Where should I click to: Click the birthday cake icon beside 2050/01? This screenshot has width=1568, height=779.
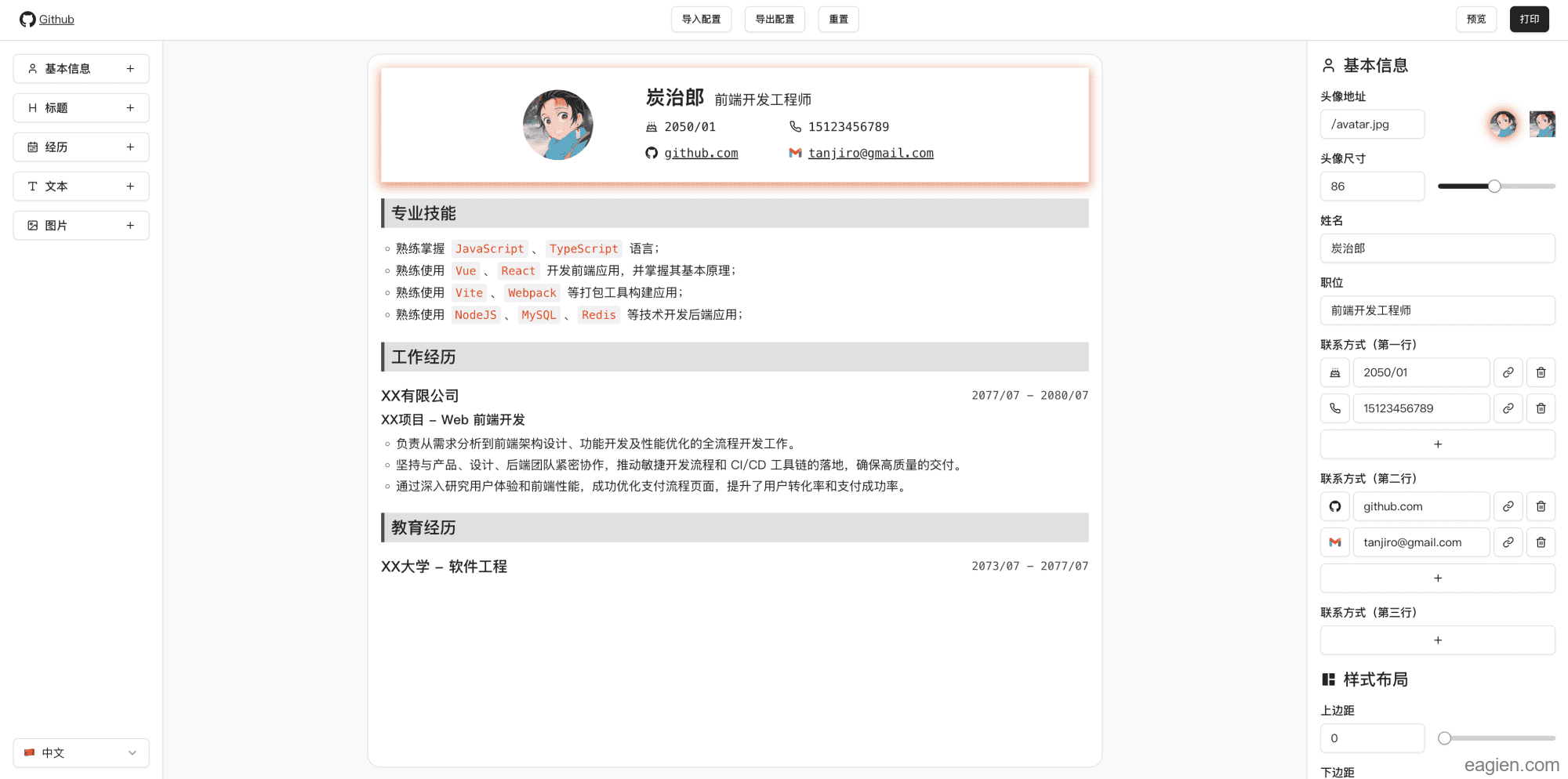[x=1335, y=372]
